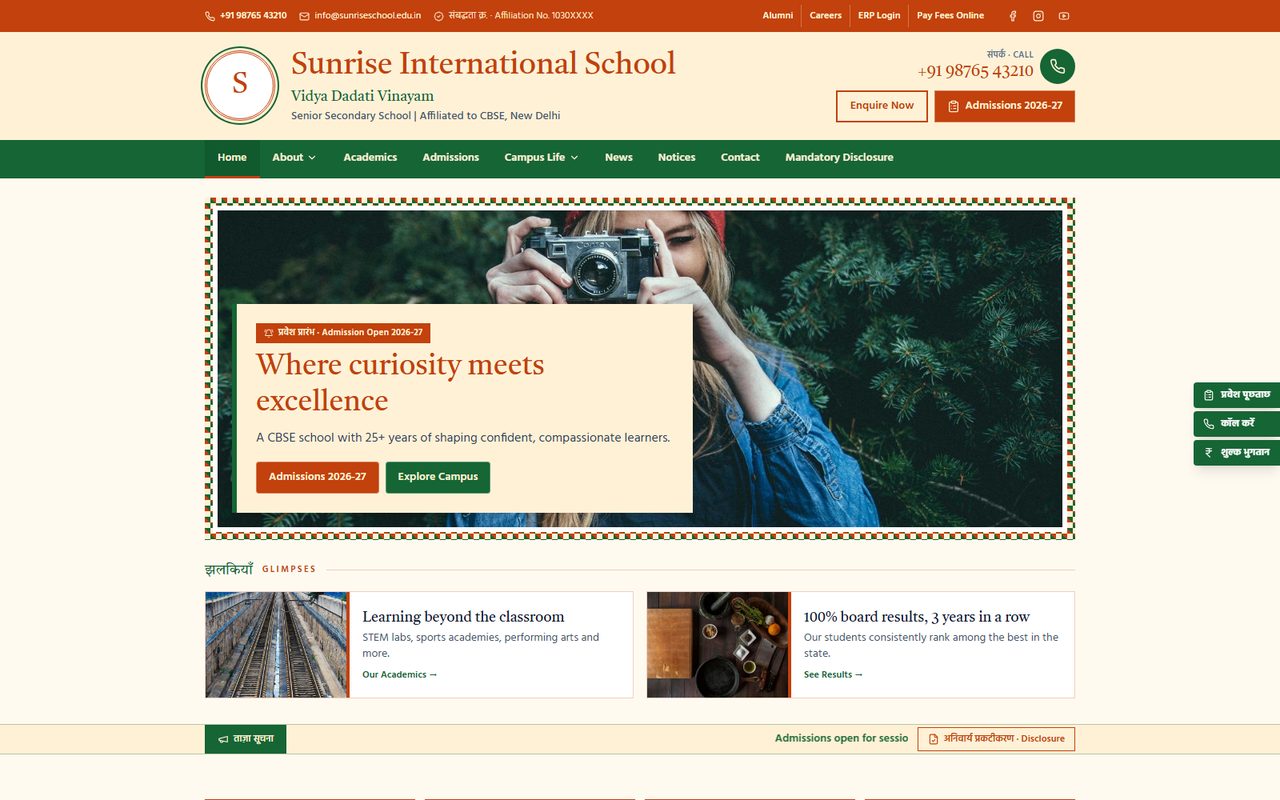Open the Alumni link

(x=778, y=16)
